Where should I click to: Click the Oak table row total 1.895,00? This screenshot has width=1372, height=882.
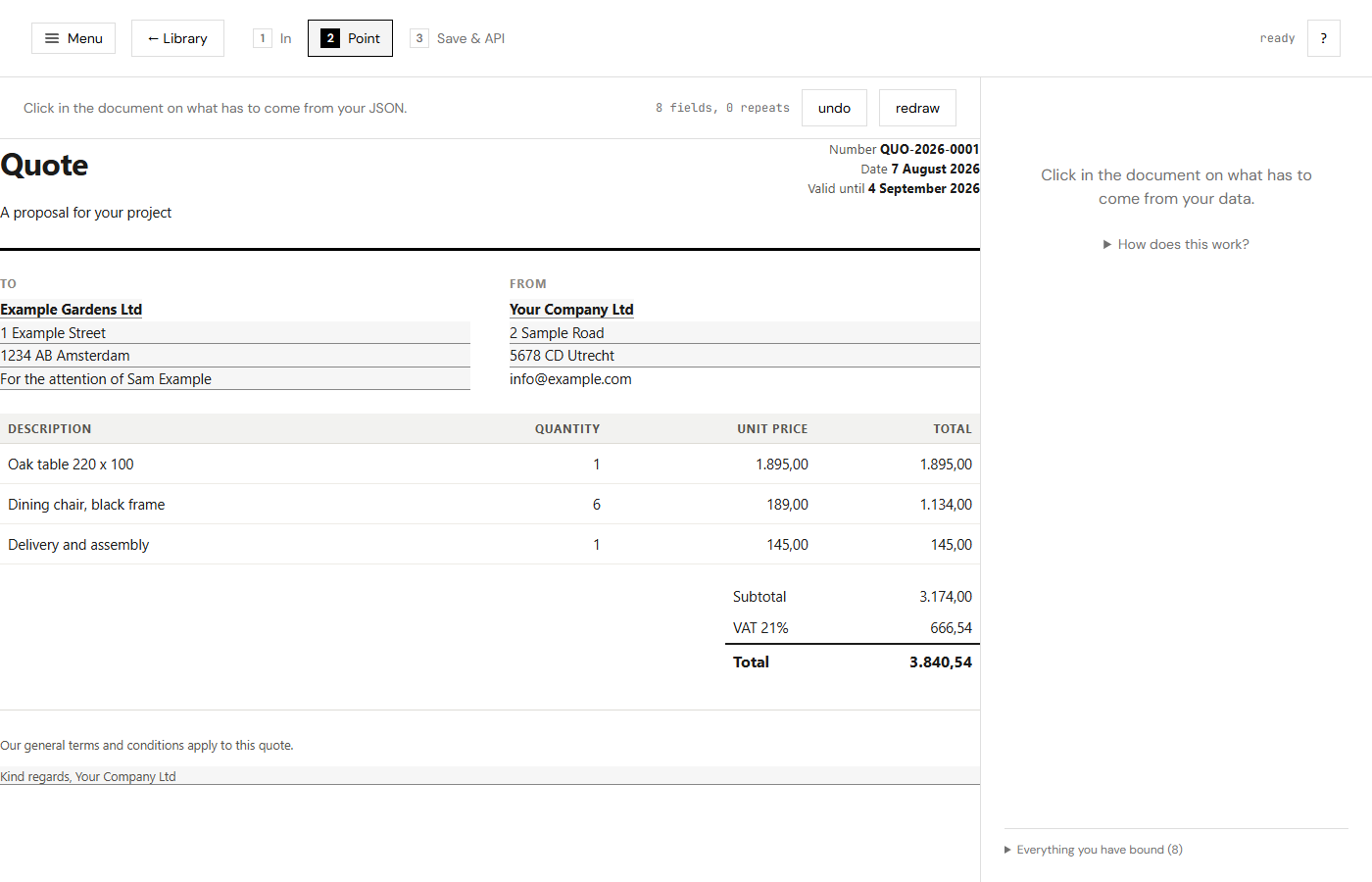(946, 465)
